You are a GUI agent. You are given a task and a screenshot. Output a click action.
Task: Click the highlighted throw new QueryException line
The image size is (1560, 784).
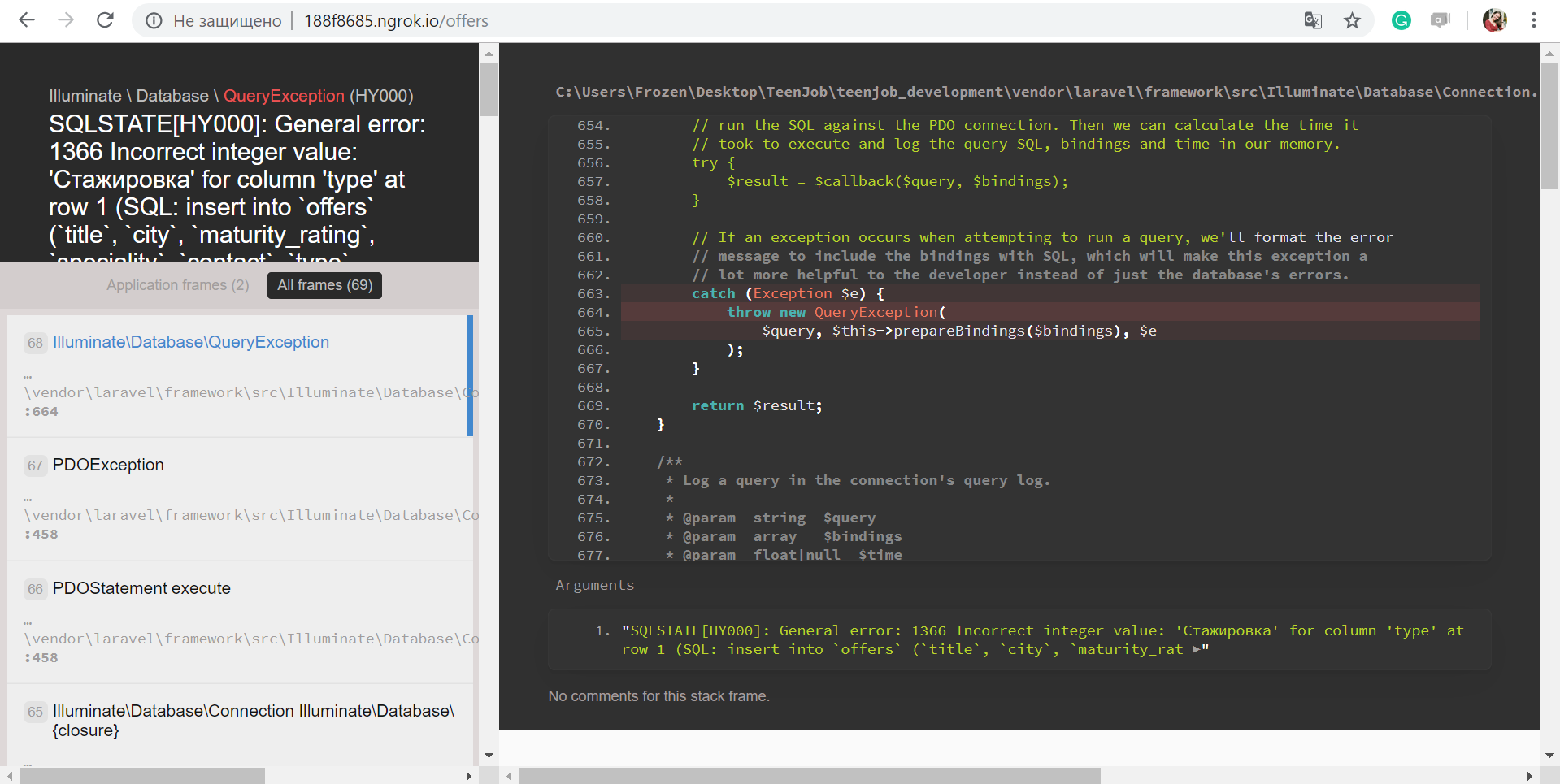coord(1049,312)
